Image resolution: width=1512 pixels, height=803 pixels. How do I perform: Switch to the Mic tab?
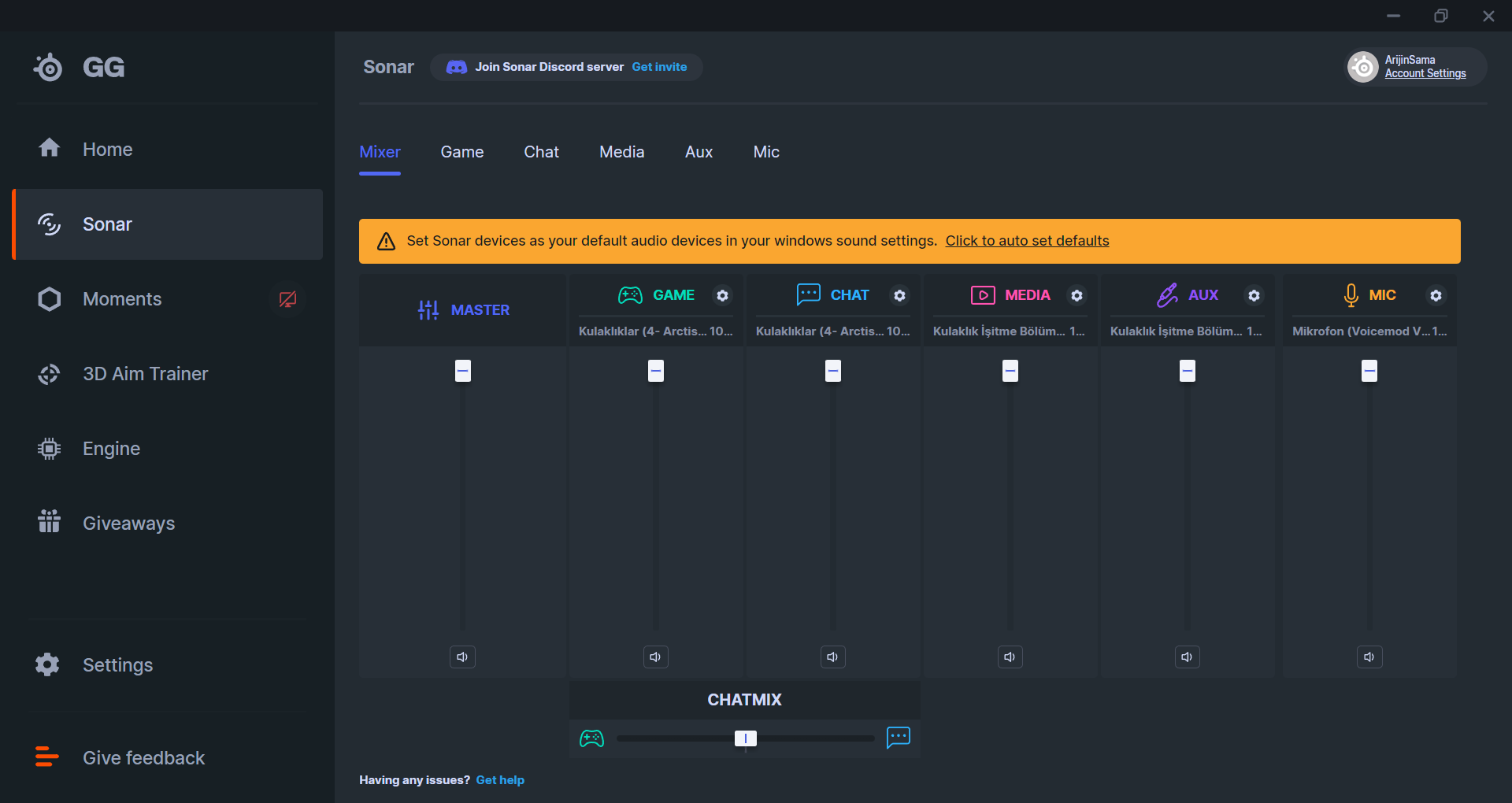(x=766, y=152)
